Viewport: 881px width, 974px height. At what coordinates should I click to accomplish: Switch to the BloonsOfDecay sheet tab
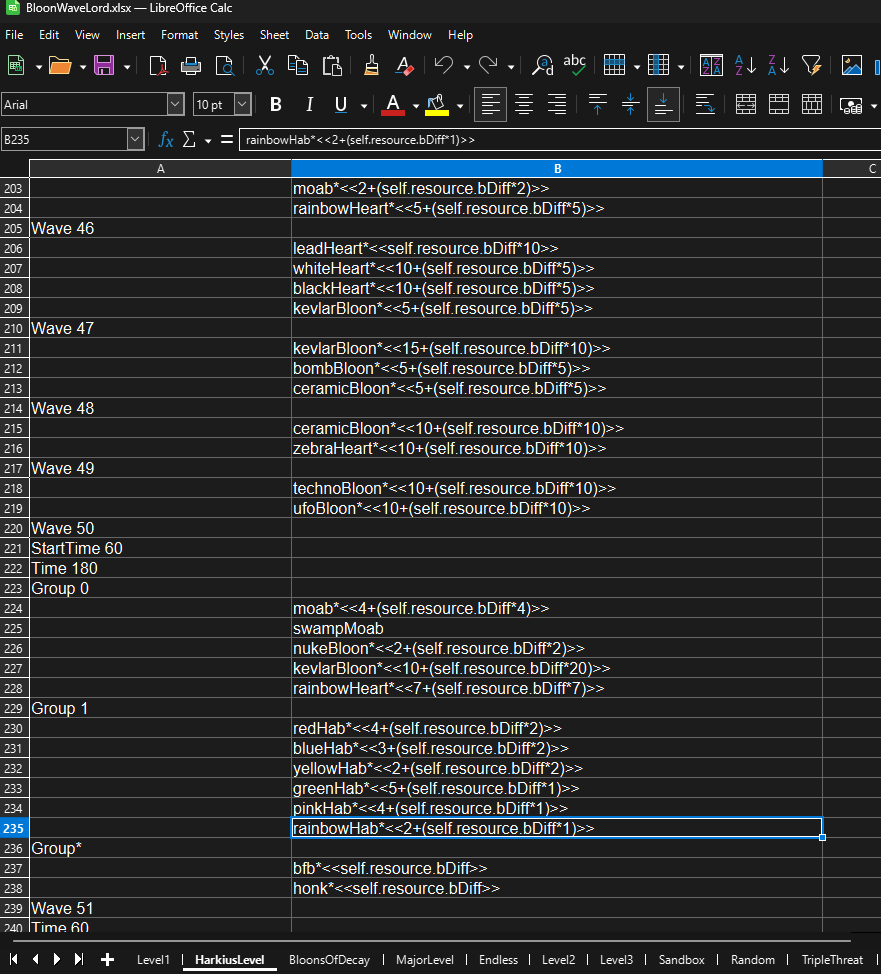click(x=329, y=960)
